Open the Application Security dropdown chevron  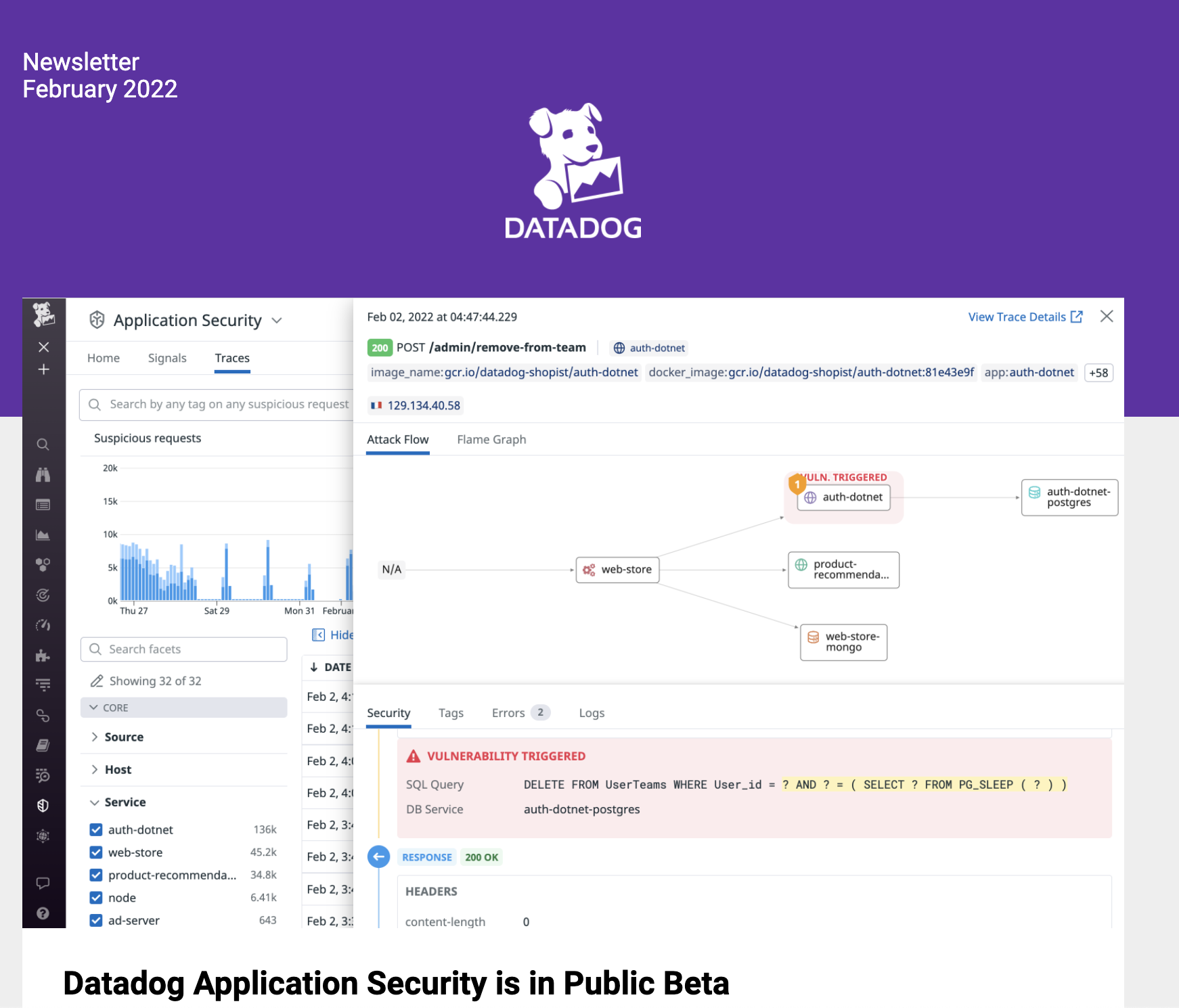(277, 321)
